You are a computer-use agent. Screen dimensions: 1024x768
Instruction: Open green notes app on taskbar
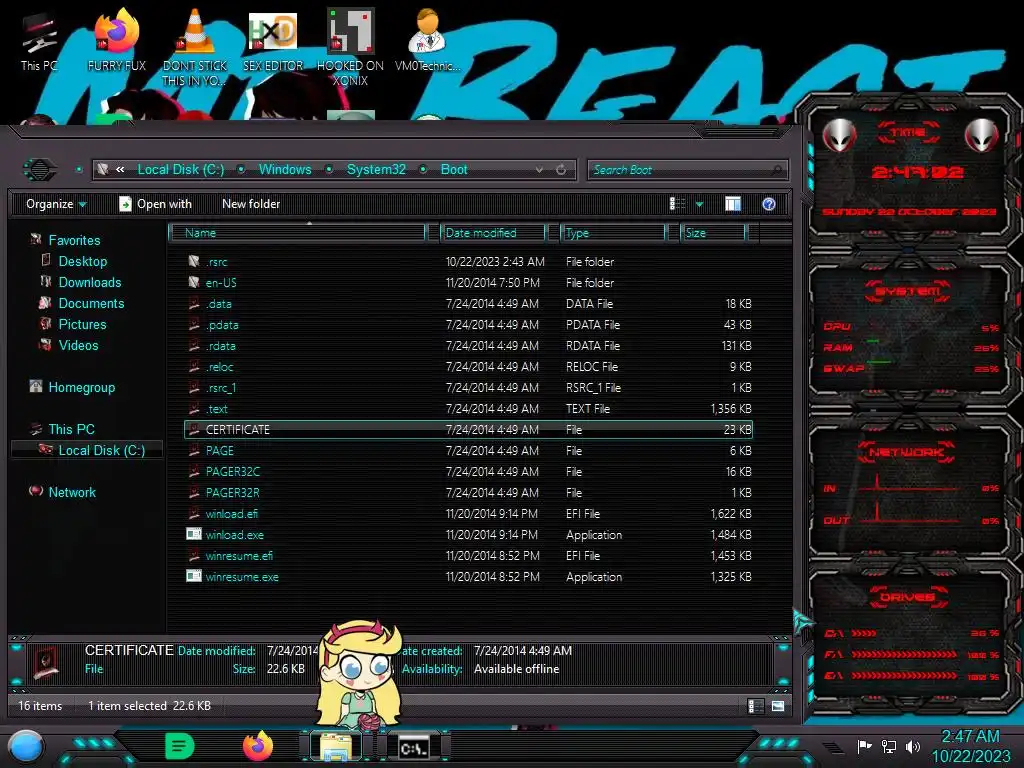tap(180, 746)
